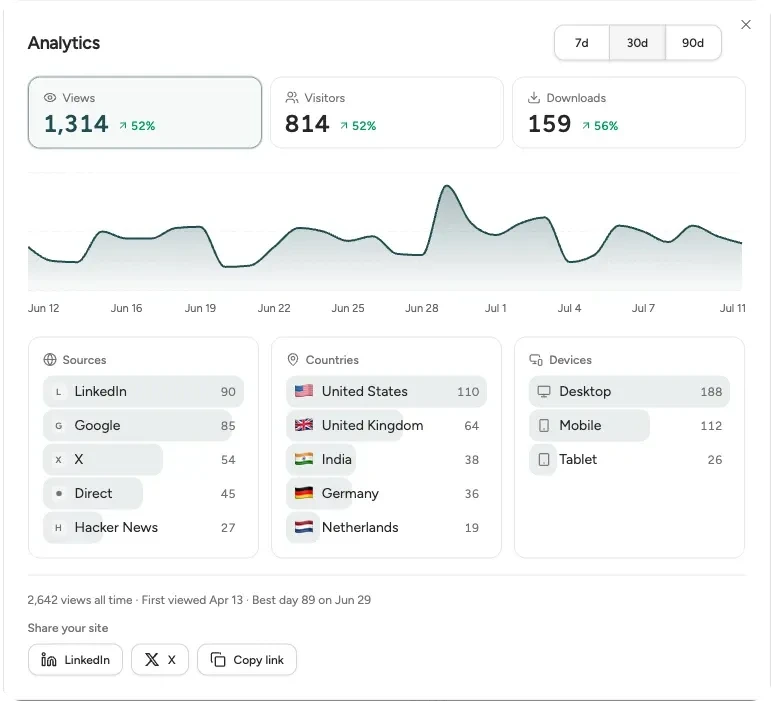This screenshot has height=701, width=772.
Task: Select the Downloads metric card
Action: click(x=629, y=112)
